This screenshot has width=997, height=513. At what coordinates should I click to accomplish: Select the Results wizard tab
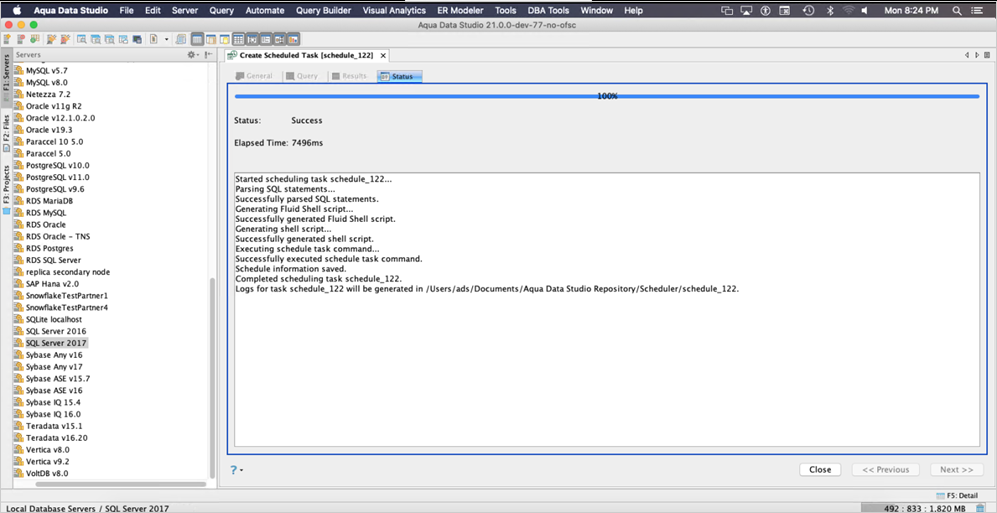click(348, 76)
